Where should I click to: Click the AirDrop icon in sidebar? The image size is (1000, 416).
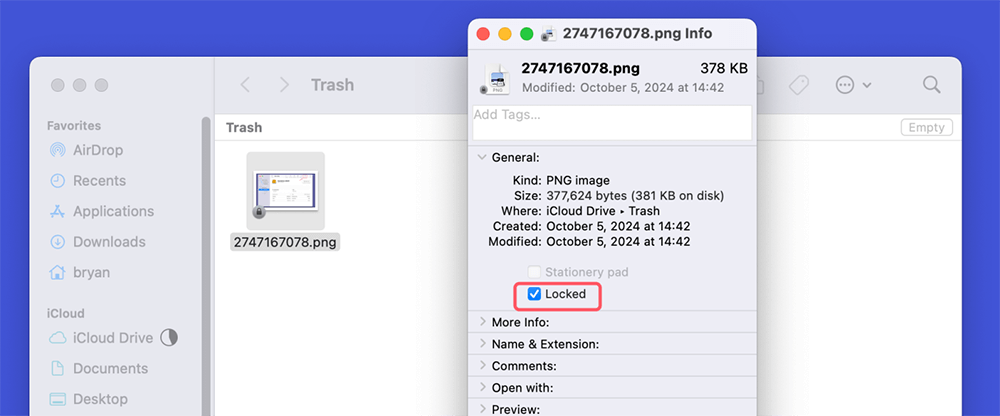(57, 150)
